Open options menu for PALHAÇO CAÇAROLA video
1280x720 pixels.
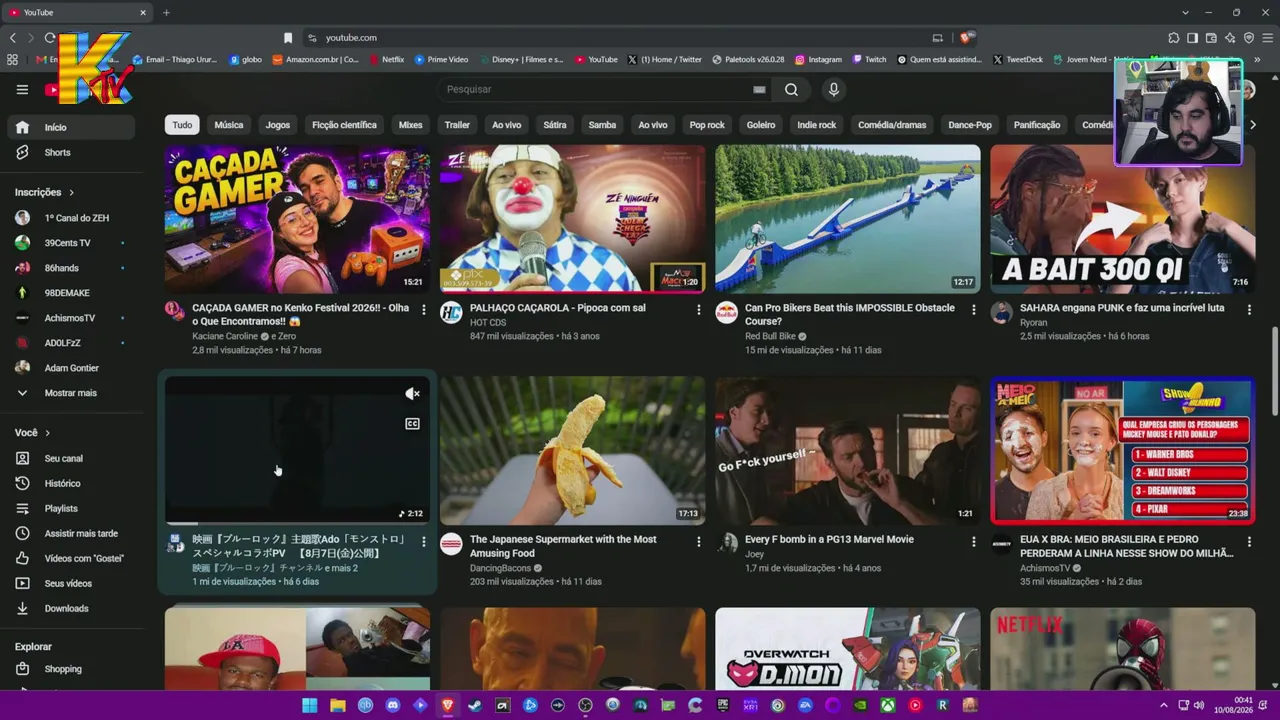pyautogui.click(x=698, y=310)
